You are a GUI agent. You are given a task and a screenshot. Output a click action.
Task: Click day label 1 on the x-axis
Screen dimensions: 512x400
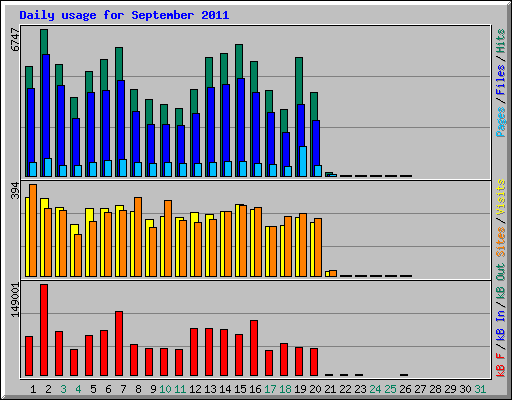click(33, 389)
